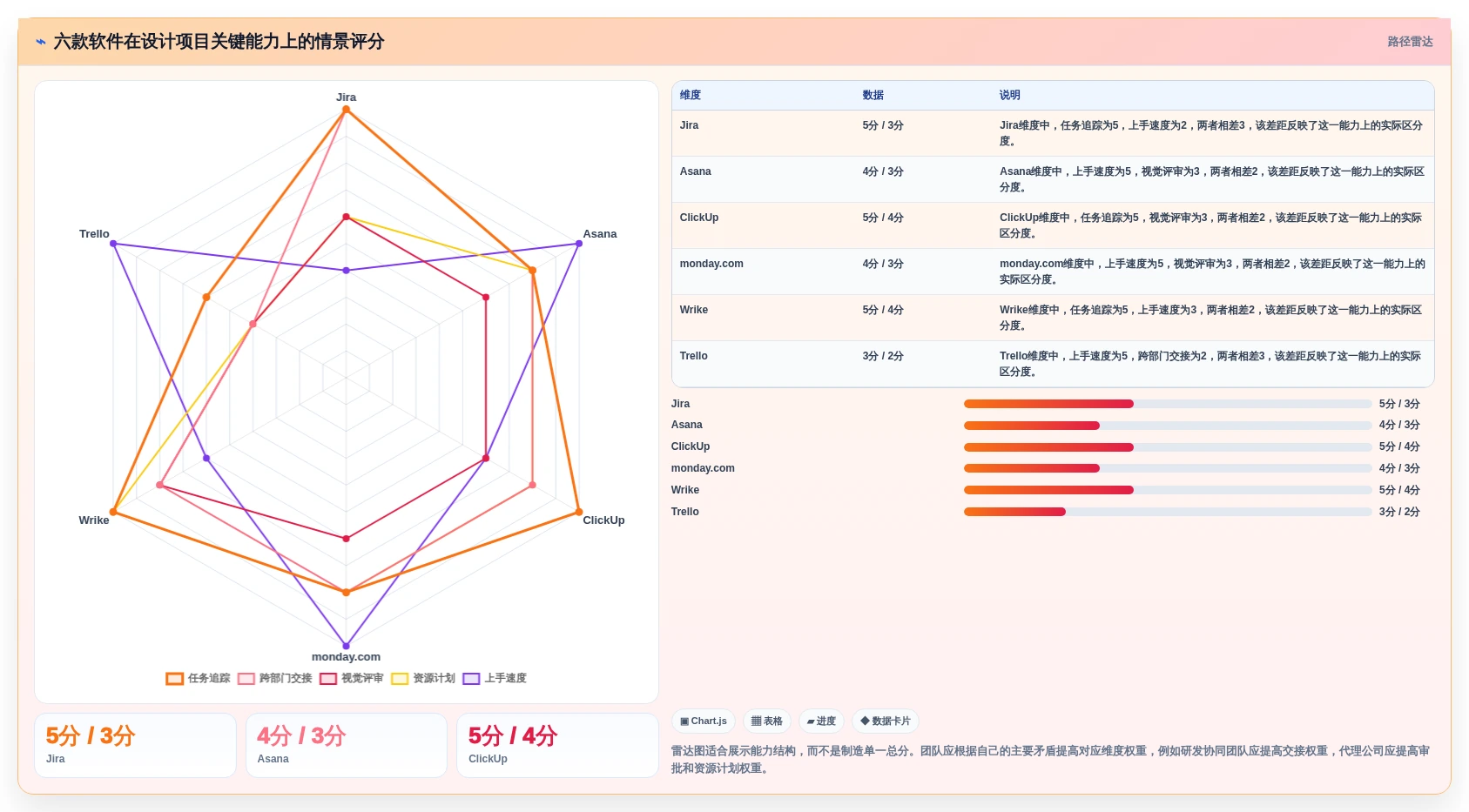
Task: Click the Asana axis label on radar chart
Action: (x=600, y=234)
